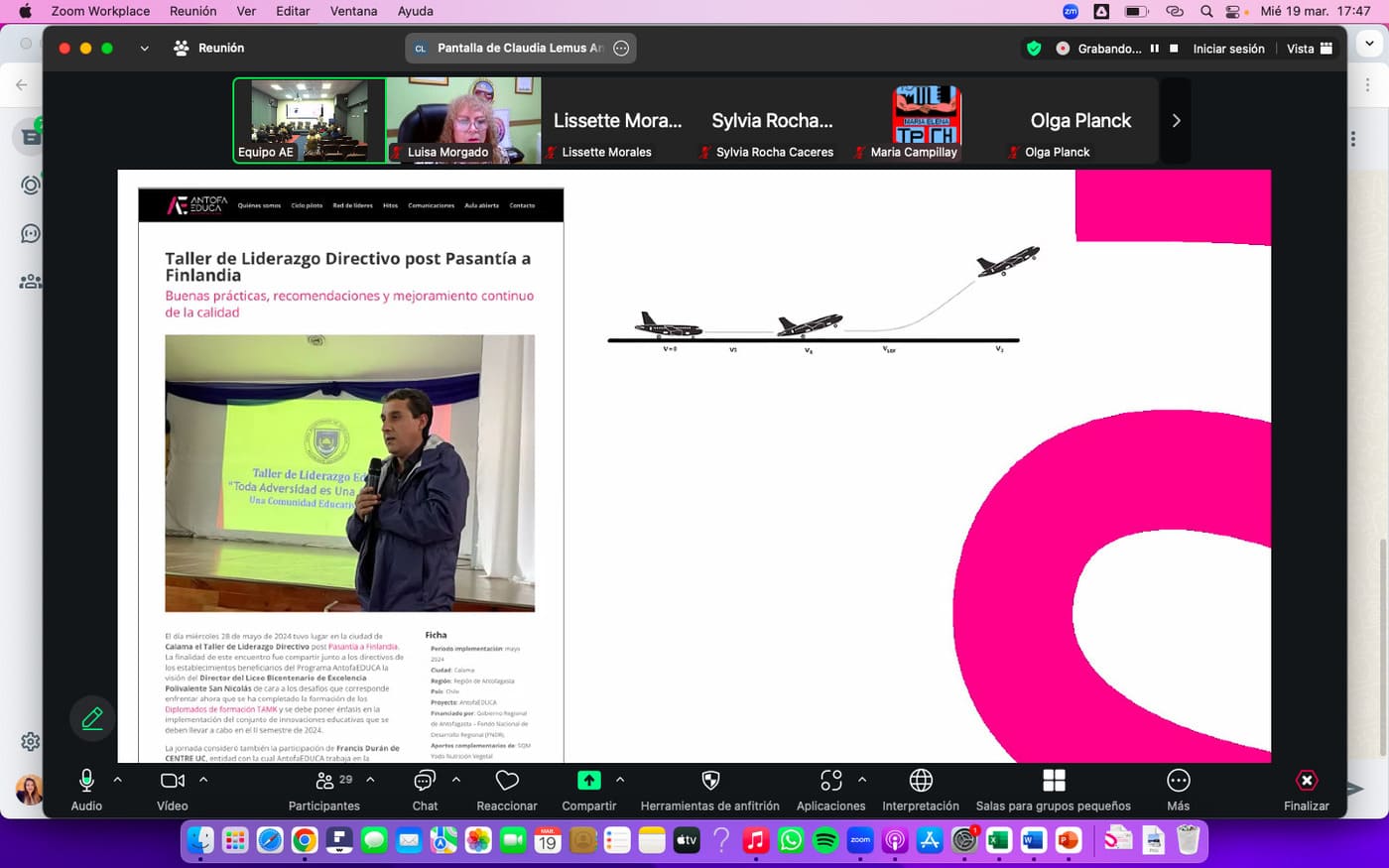
Task: Open the Ver menu
Action: [246, 11]
